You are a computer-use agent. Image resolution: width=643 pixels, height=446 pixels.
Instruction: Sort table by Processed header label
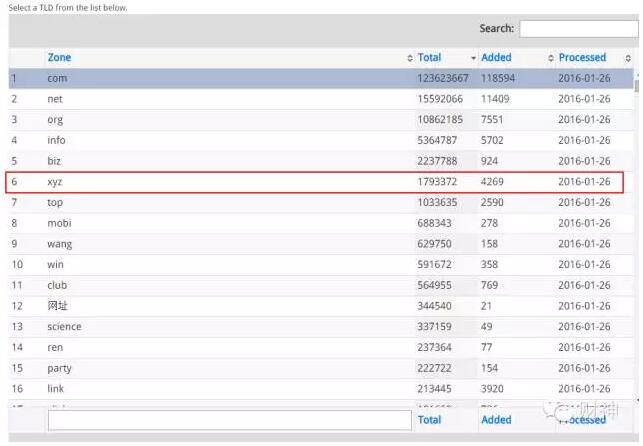(582, 58)
